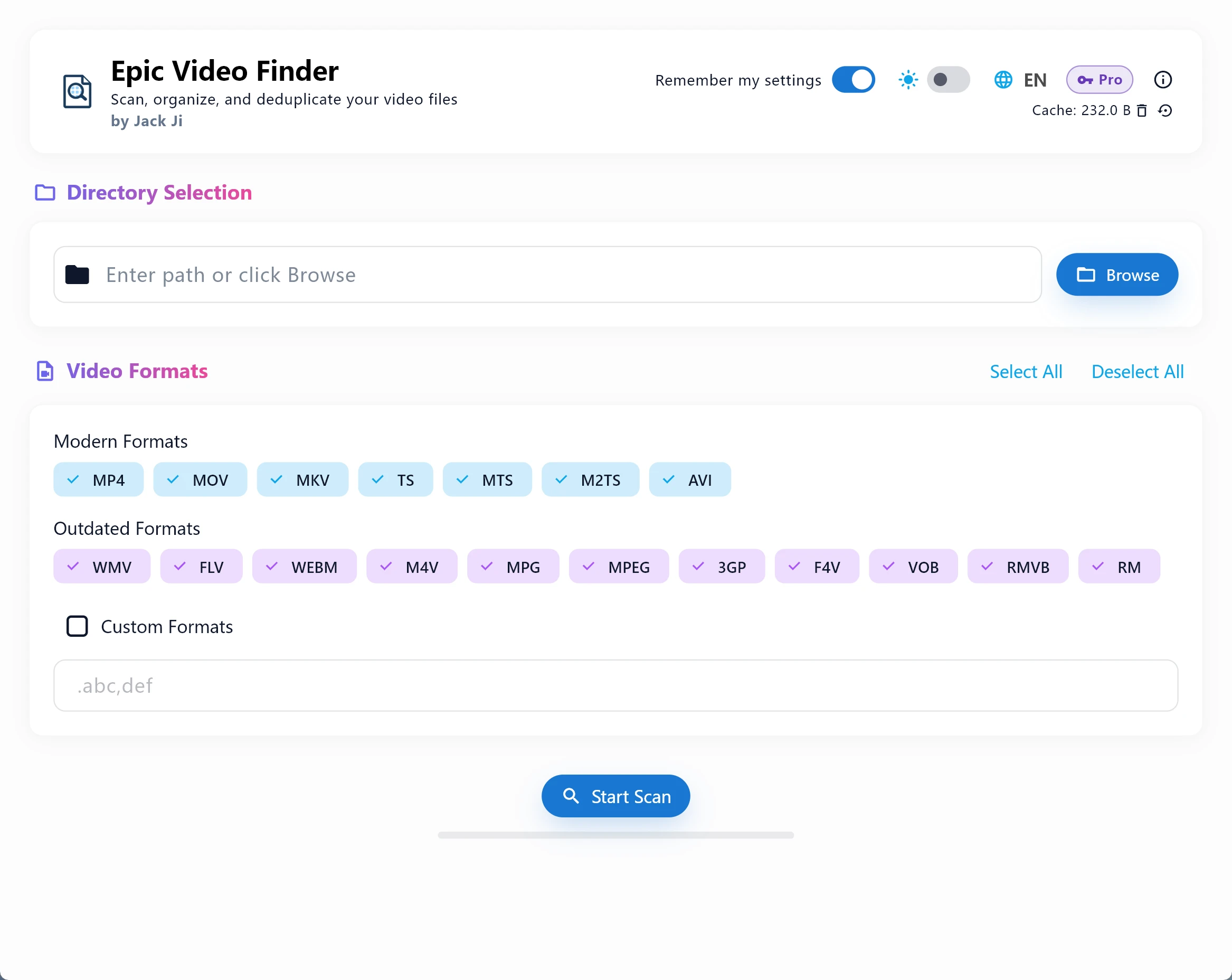Click the Pro upgrade button
The image size is (1232, 980).
(1099, 80)
